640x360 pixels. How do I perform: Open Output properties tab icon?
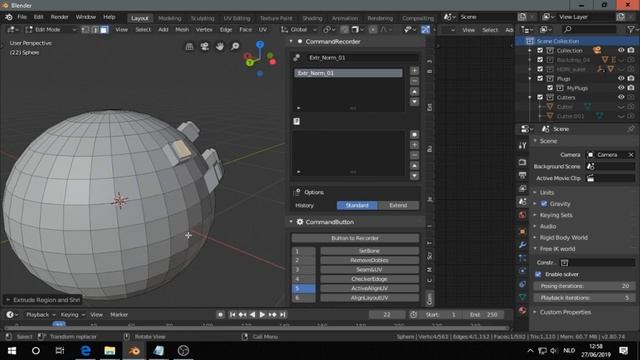coord(522,175)
